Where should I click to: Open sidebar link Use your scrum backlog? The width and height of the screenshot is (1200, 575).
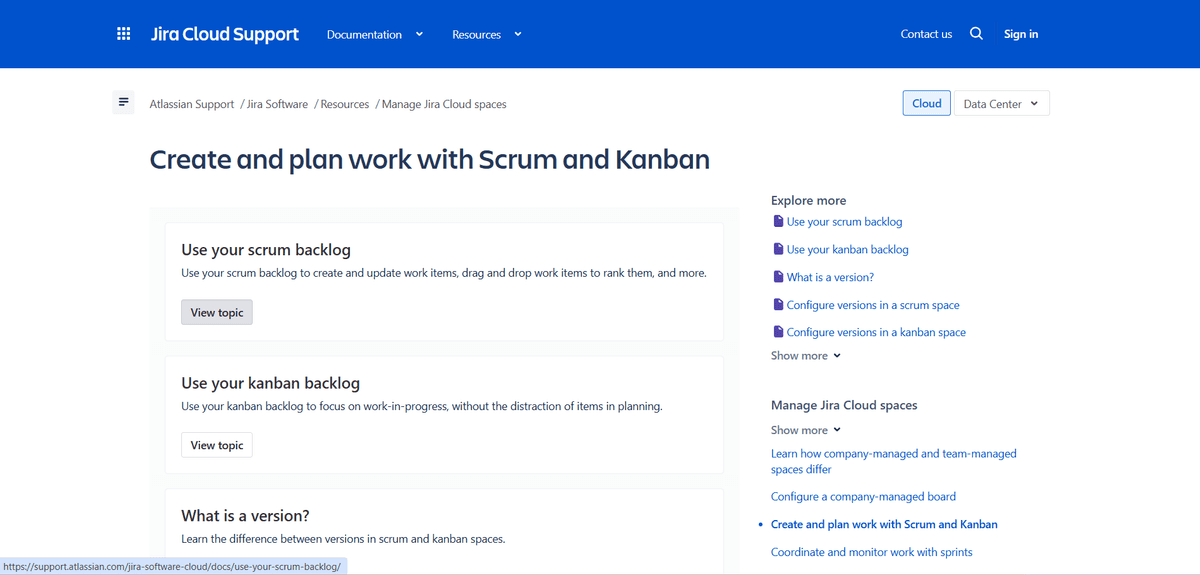click(845, 222)
